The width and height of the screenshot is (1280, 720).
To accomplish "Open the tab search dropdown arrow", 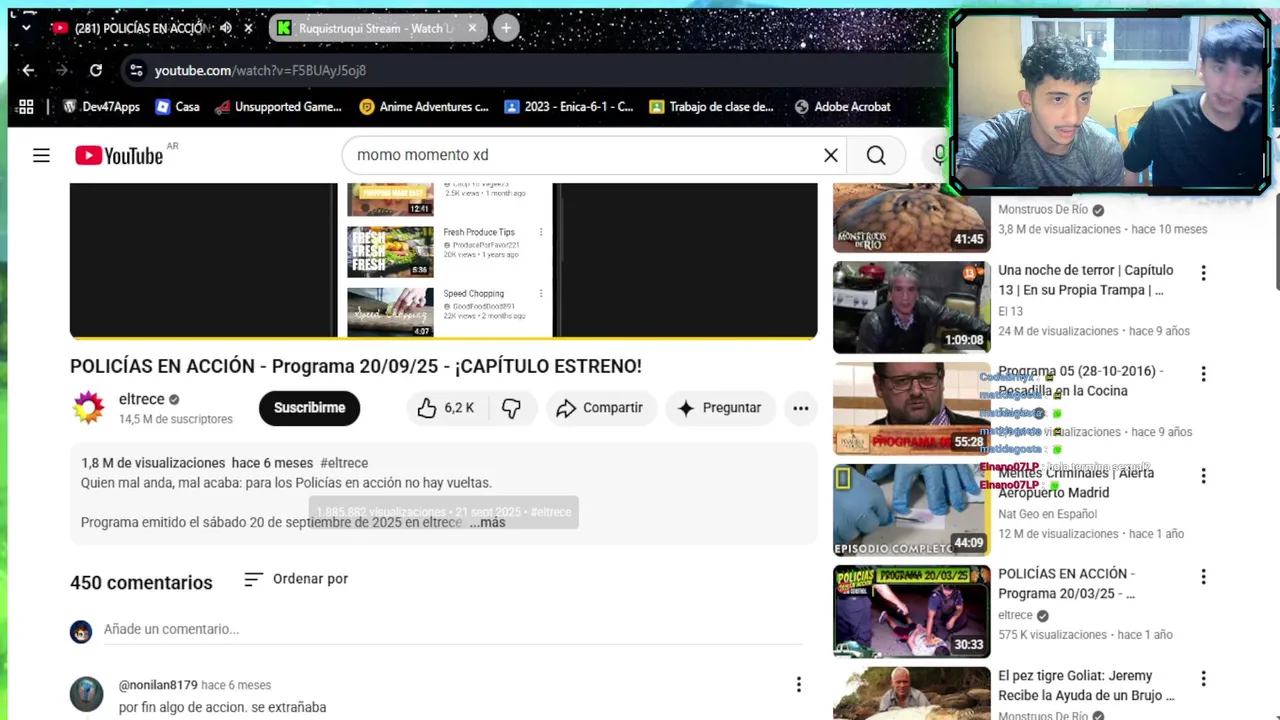I will pyautogui.click(x=26, y=28).
